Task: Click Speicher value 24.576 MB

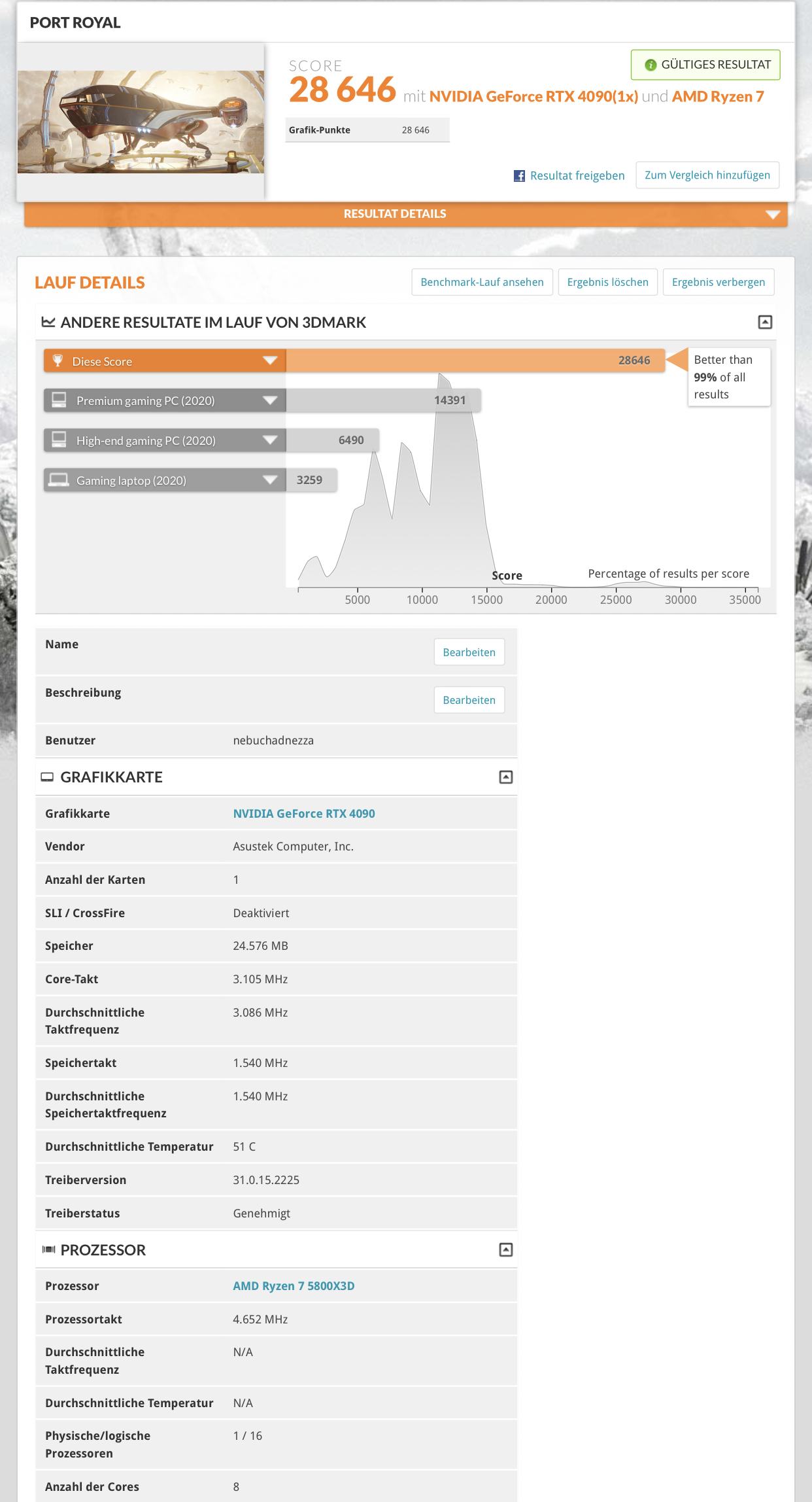Action: click(x=260, y=946)
